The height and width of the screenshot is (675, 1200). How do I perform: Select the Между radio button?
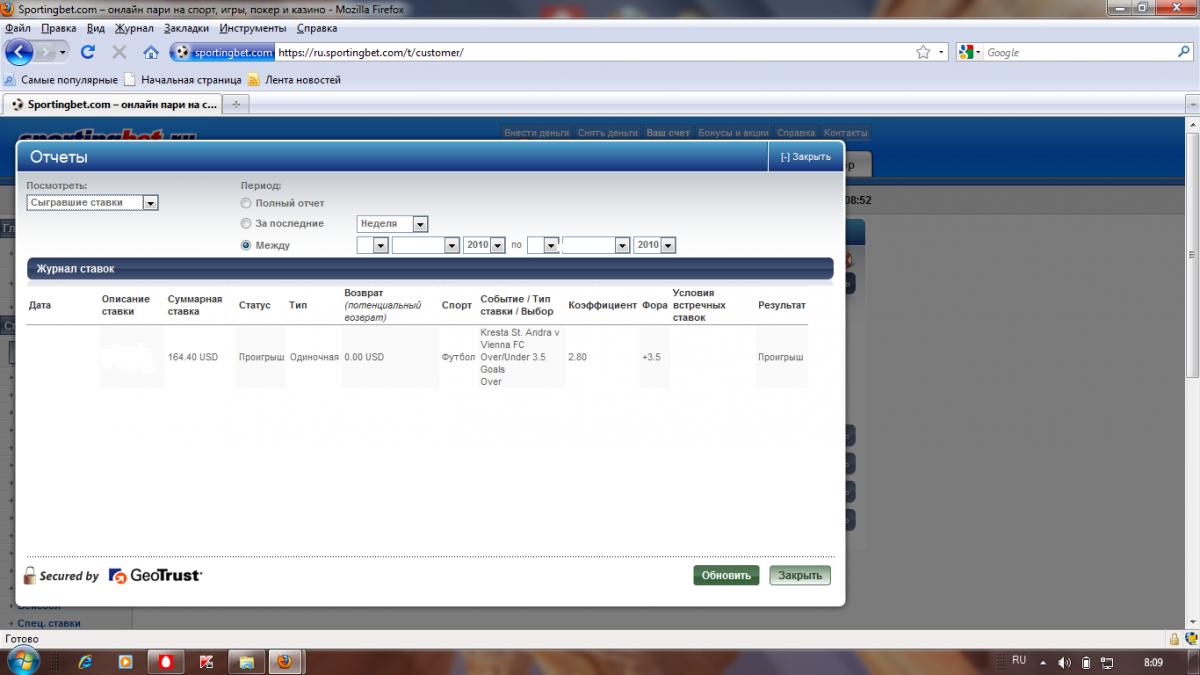(246, 244)
